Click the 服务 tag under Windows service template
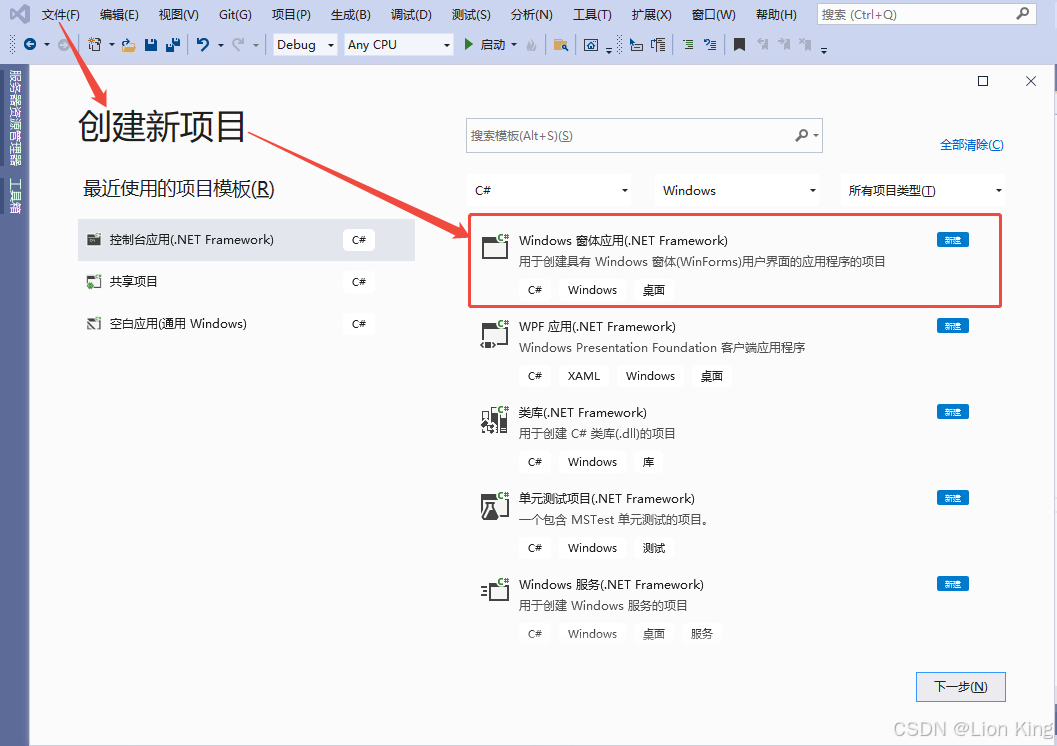This screenshot has height=746, width=1057. [701, 634]
